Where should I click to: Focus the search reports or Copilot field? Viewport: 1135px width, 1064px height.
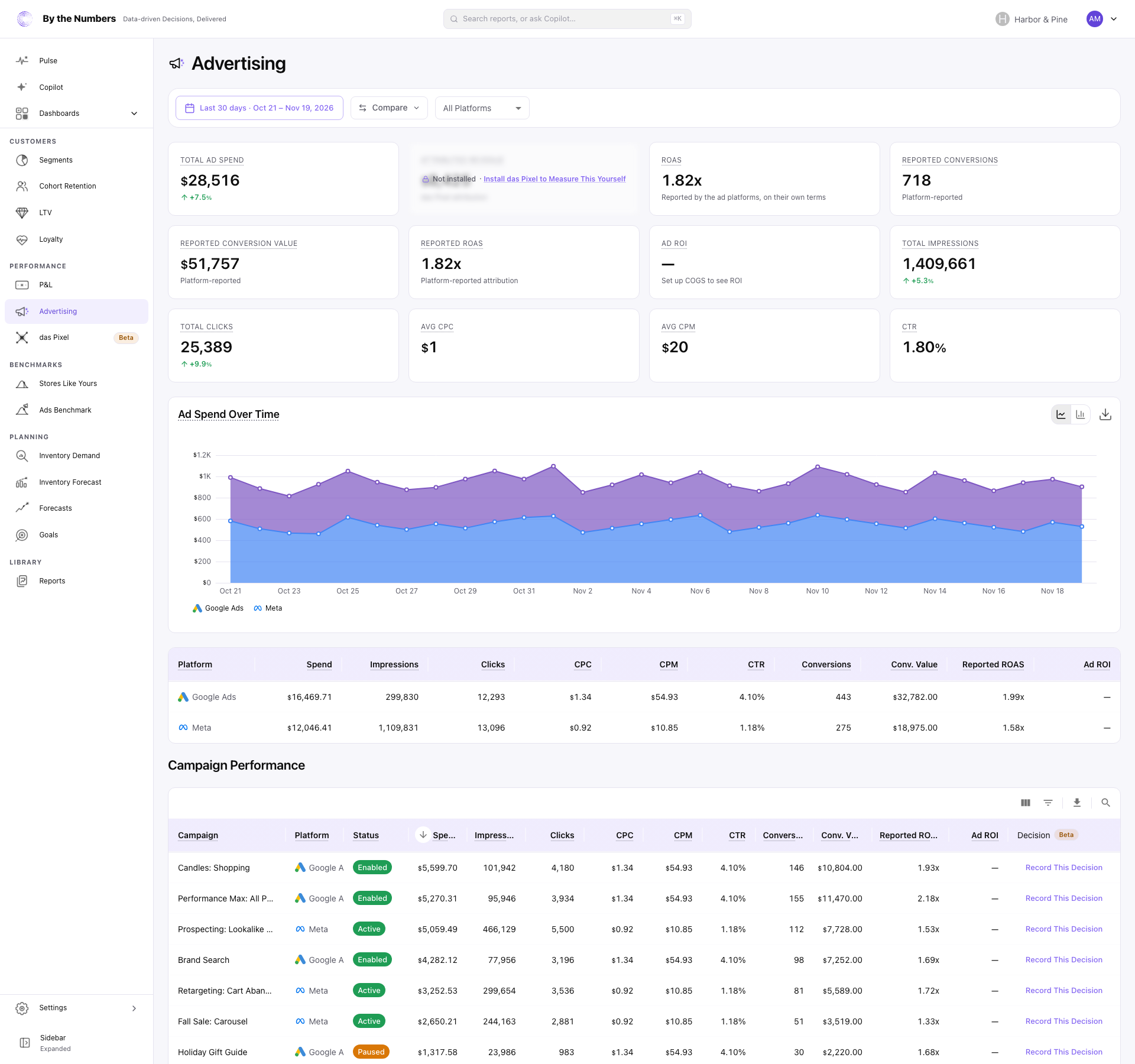tap(567, 19)
